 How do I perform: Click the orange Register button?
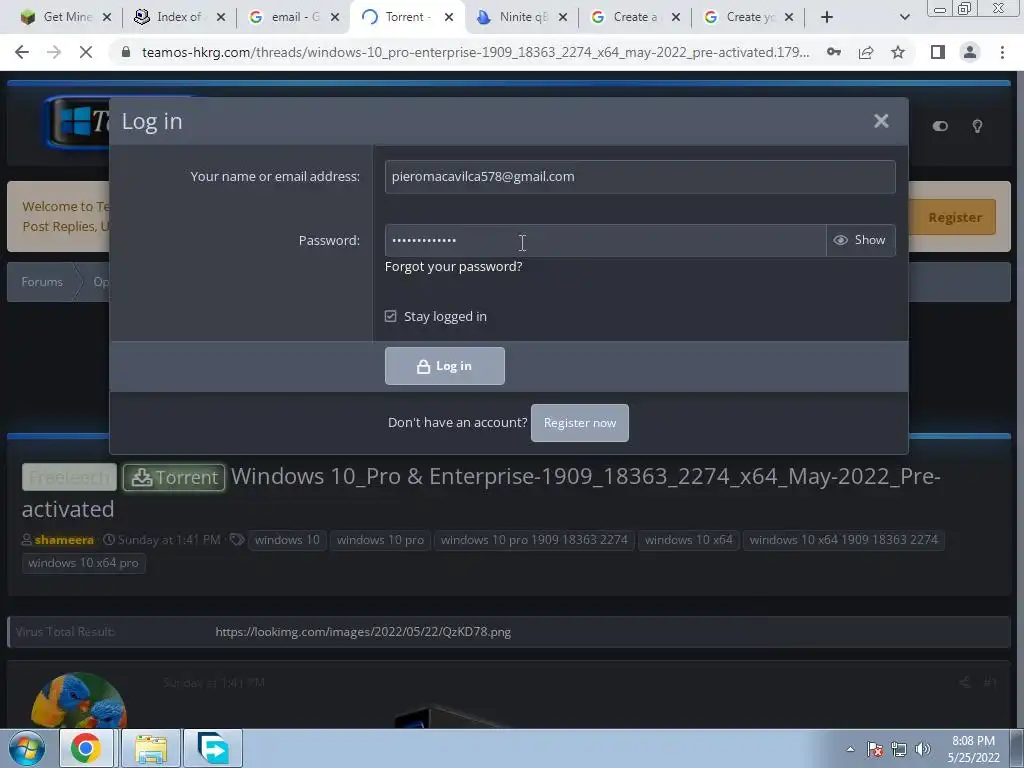[955, 217]
